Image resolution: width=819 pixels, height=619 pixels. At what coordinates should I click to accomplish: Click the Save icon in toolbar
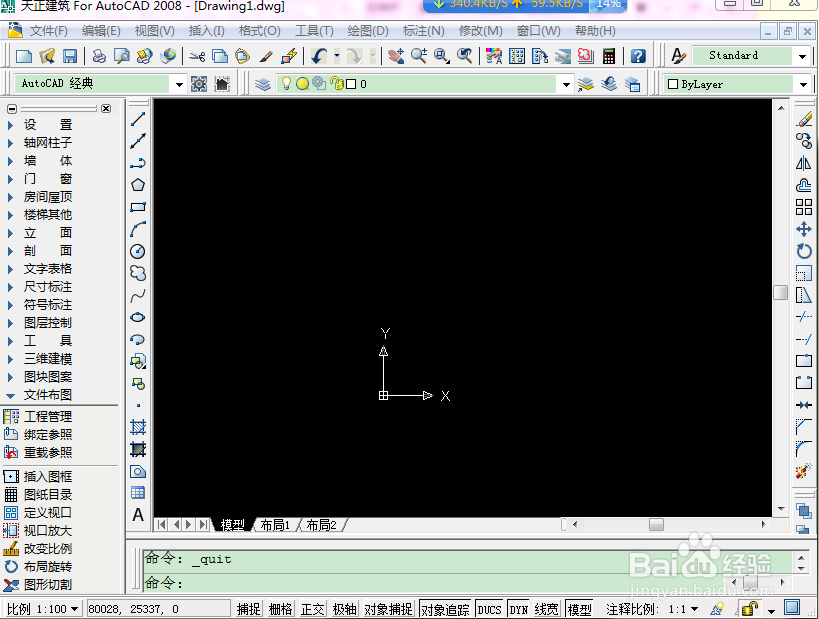tap(69, 56)
